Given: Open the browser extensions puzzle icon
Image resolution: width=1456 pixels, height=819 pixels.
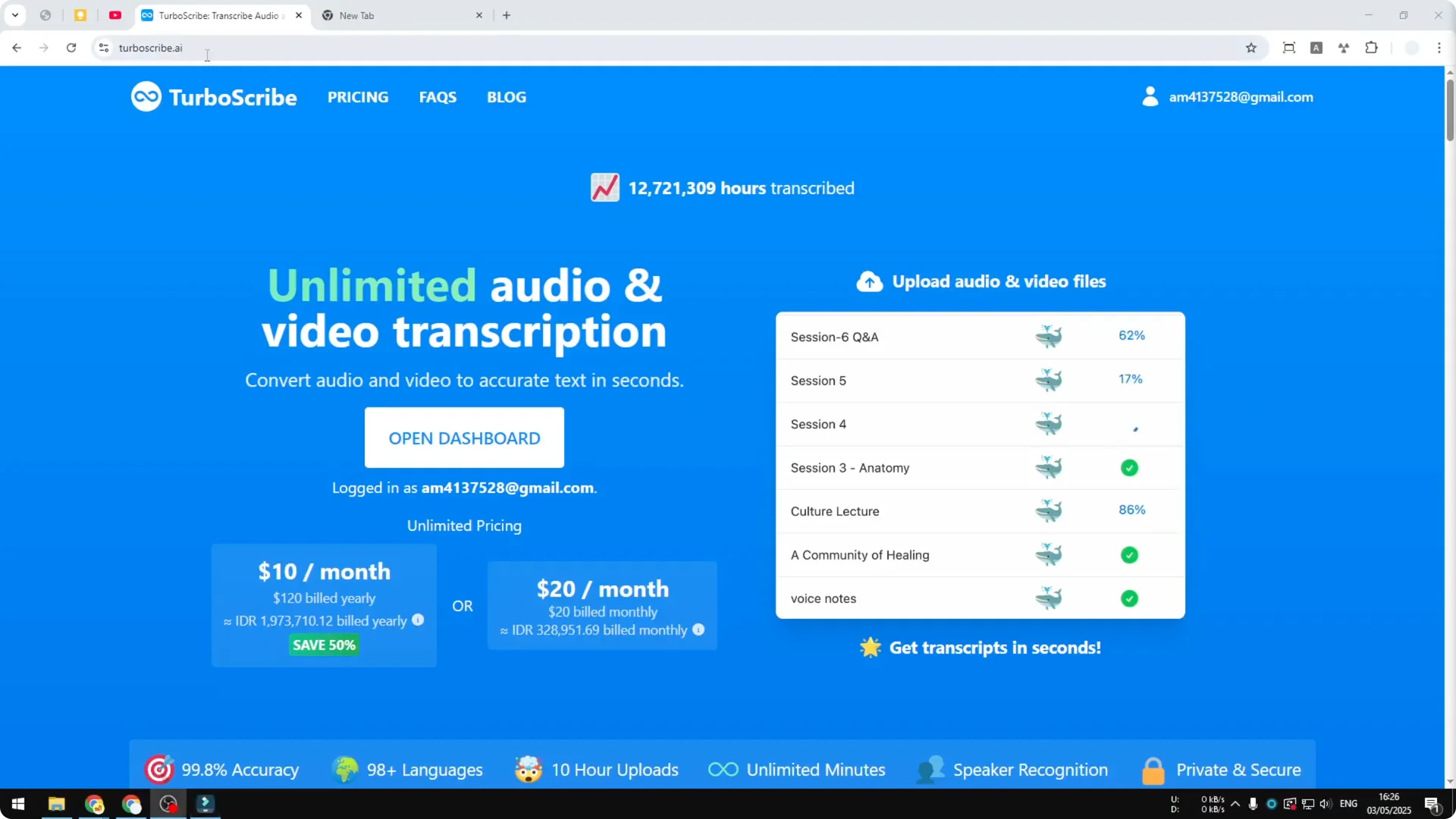Looking at the screenshot, I should coord(1372,48).
